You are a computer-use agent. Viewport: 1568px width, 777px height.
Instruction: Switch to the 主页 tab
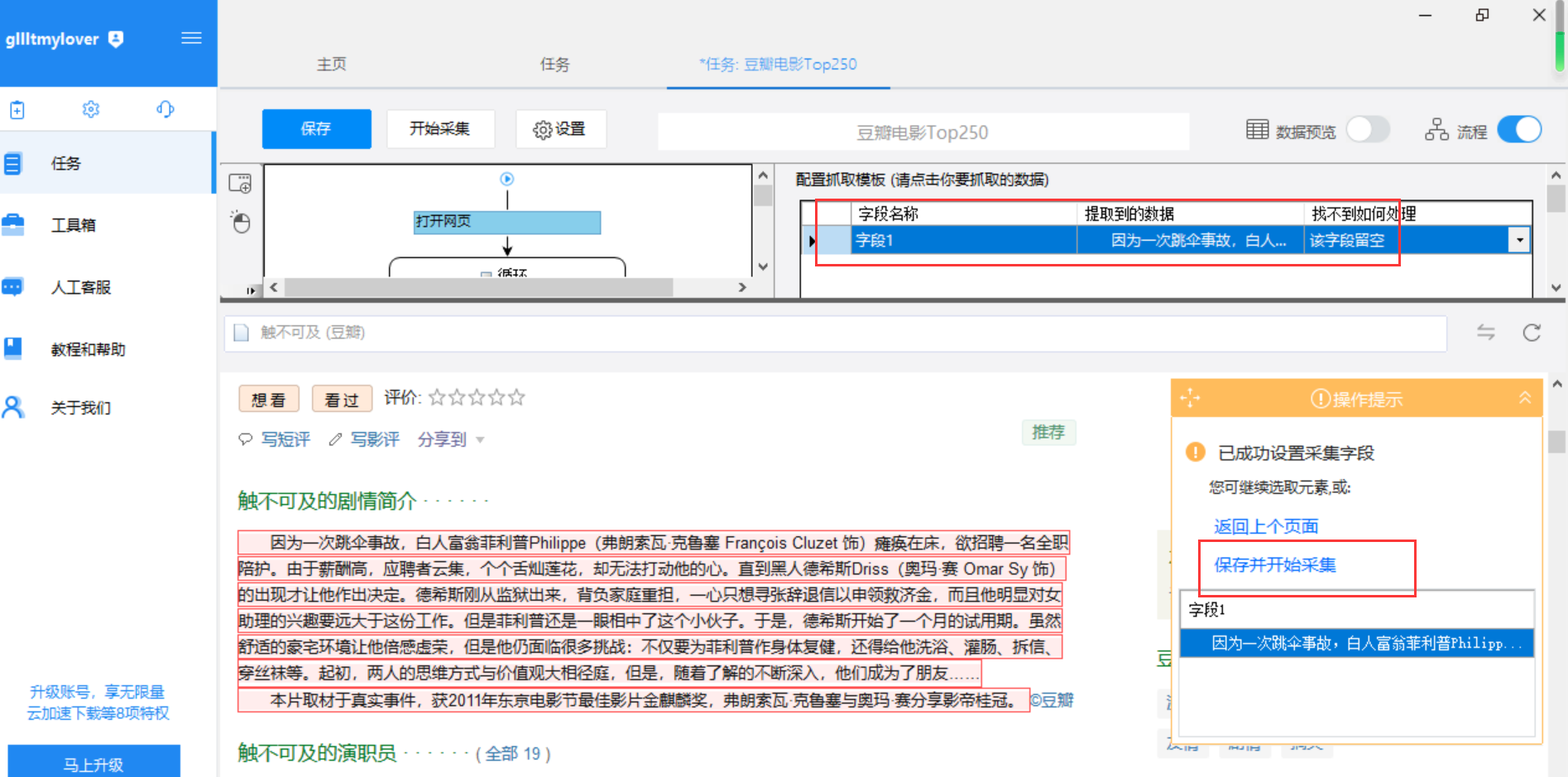click(332, 65)
